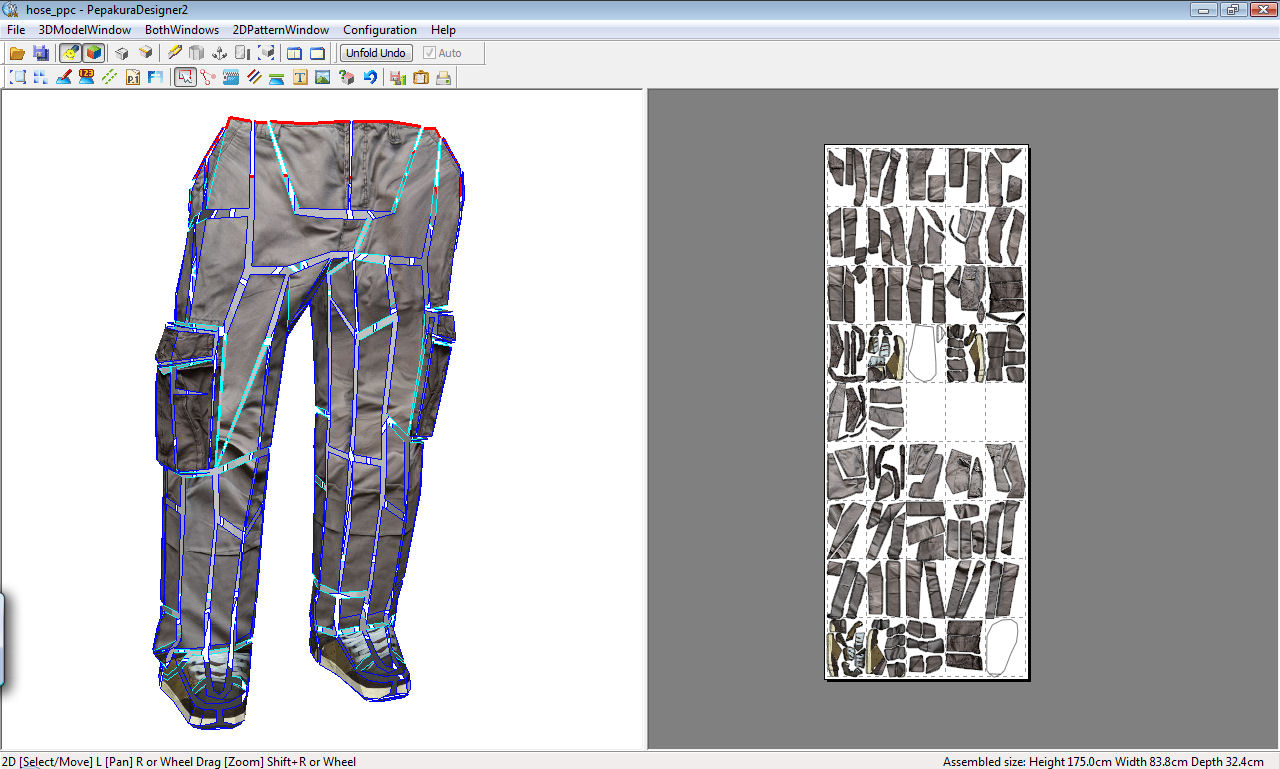1280x769 pixels.
Task: Click the floppy disk with chart icon
Action: 398,77
